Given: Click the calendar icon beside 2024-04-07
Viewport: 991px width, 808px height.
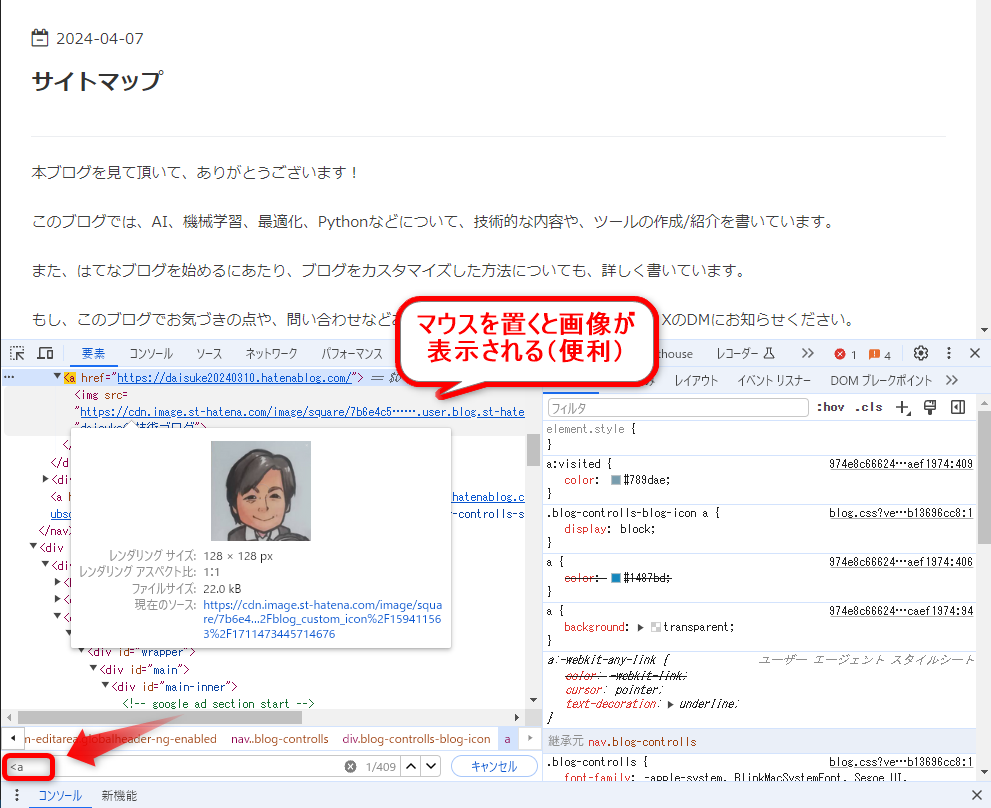Looking at the screenshot, I should (x=40, y=38).
